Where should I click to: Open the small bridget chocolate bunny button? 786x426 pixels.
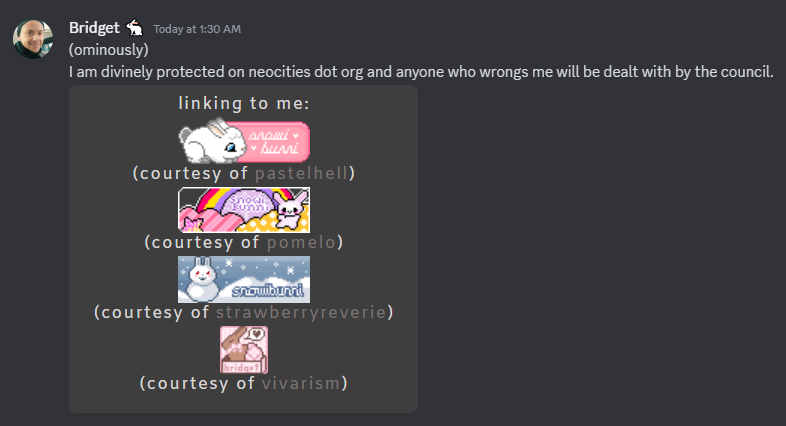(244, 350)
